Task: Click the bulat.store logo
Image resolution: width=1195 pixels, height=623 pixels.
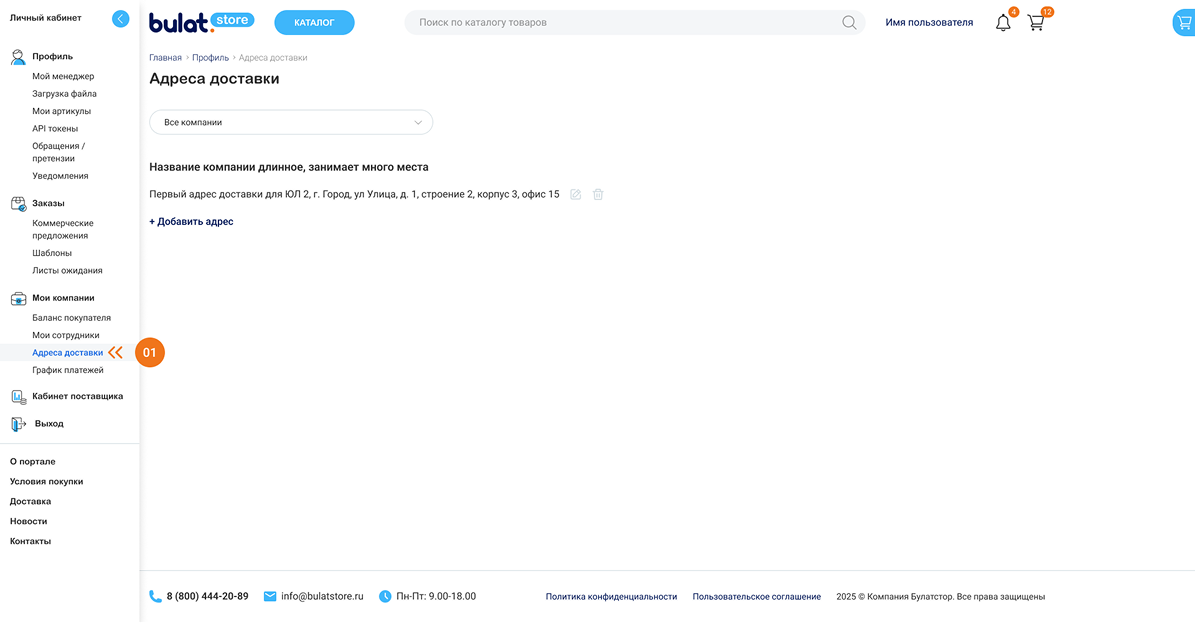Action: (x=201, y=22)
